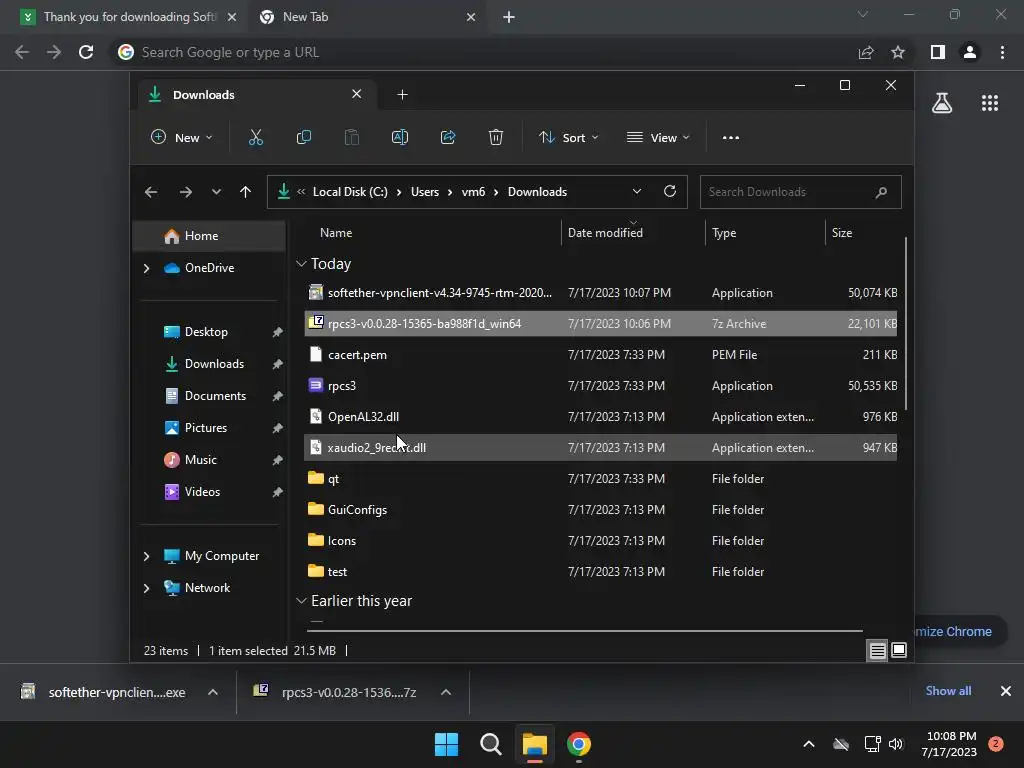This screenshot has height=768, width=1024.
Task: Go up one folder level
Action: click(x=246, y=192)
